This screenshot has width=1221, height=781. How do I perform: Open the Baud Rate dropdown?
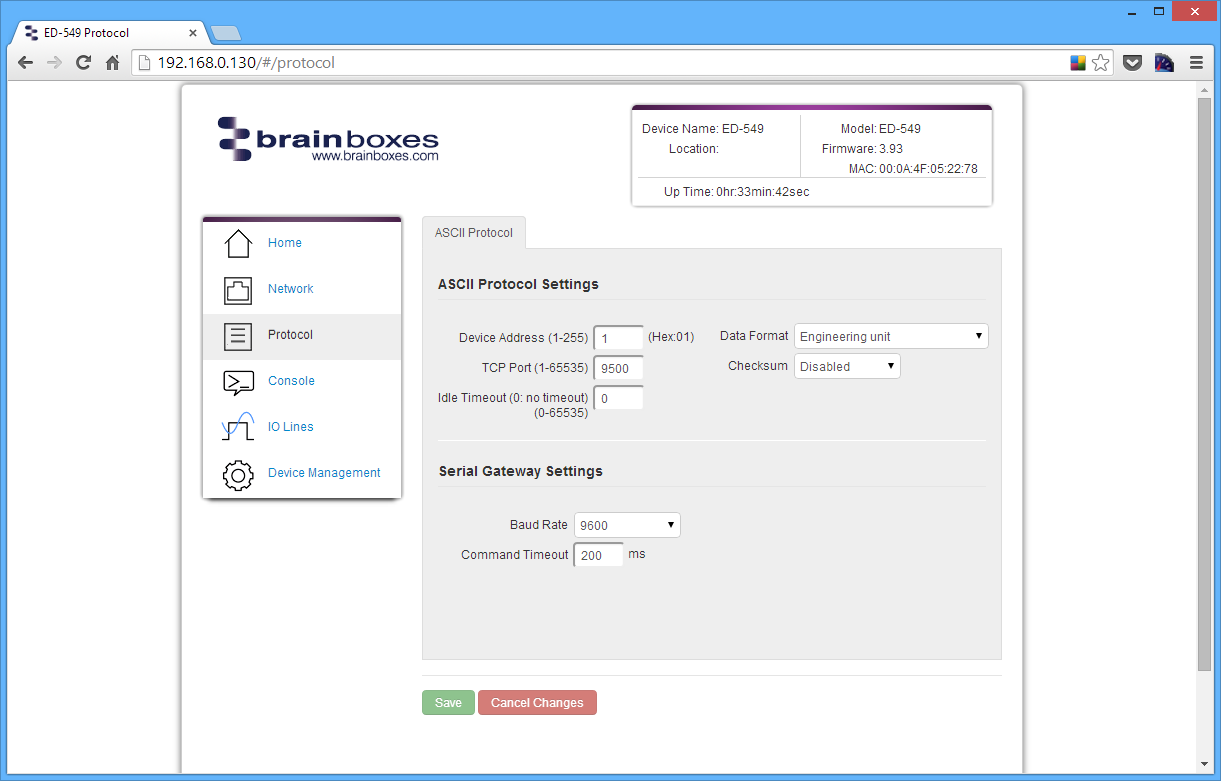coord(626,524)
